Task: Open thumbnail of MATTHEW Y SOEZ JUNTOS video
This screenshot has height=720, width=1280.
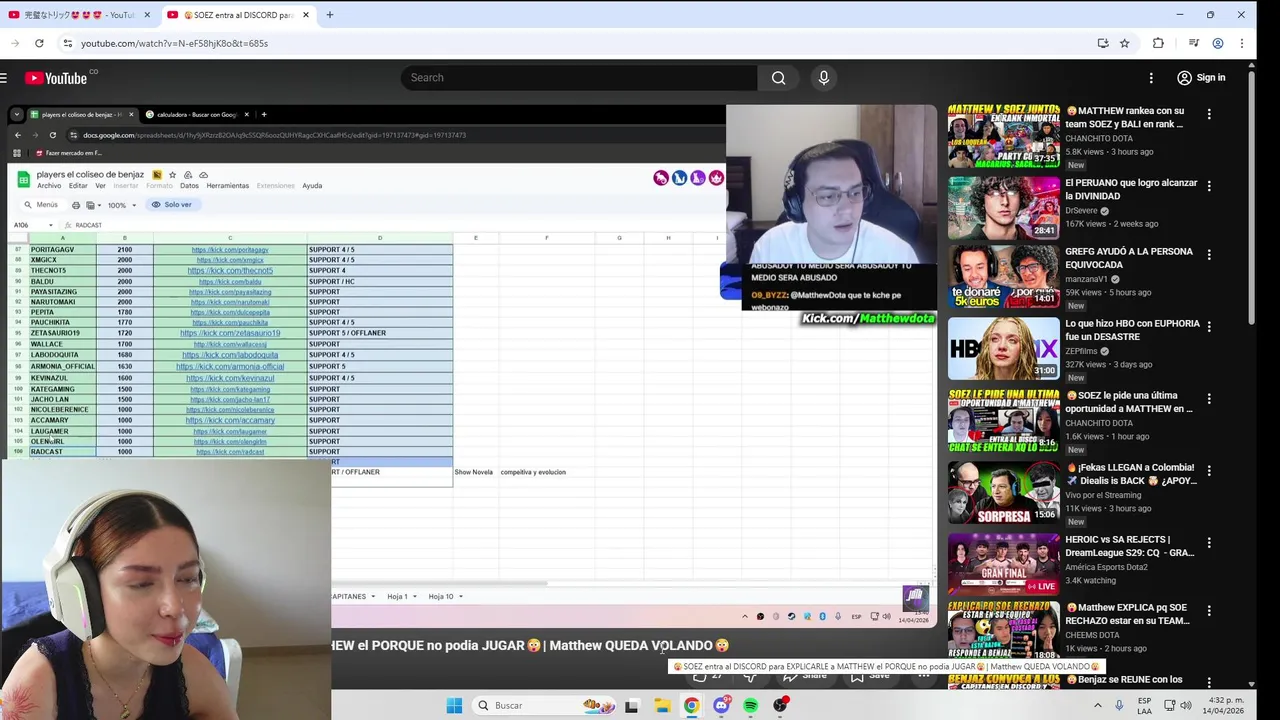Action: click(1003, 135)
